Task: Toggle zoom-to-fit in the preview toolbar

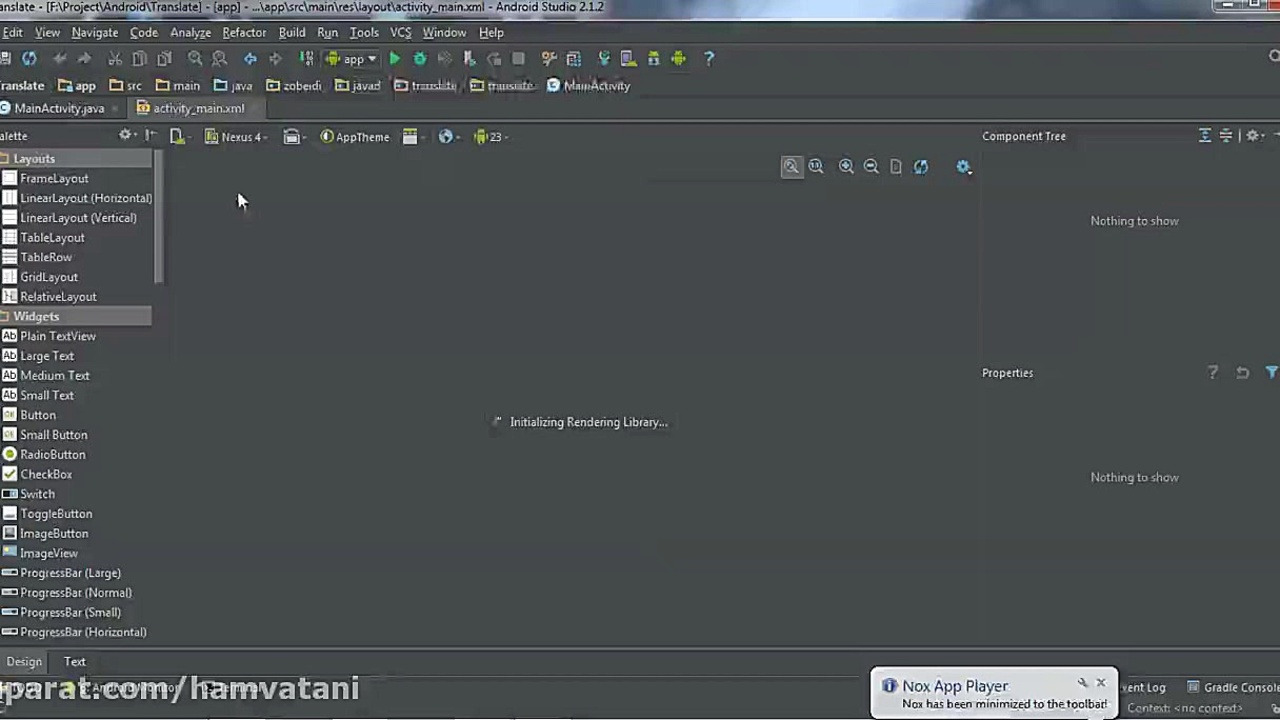Action: click(x=791, y=167)
